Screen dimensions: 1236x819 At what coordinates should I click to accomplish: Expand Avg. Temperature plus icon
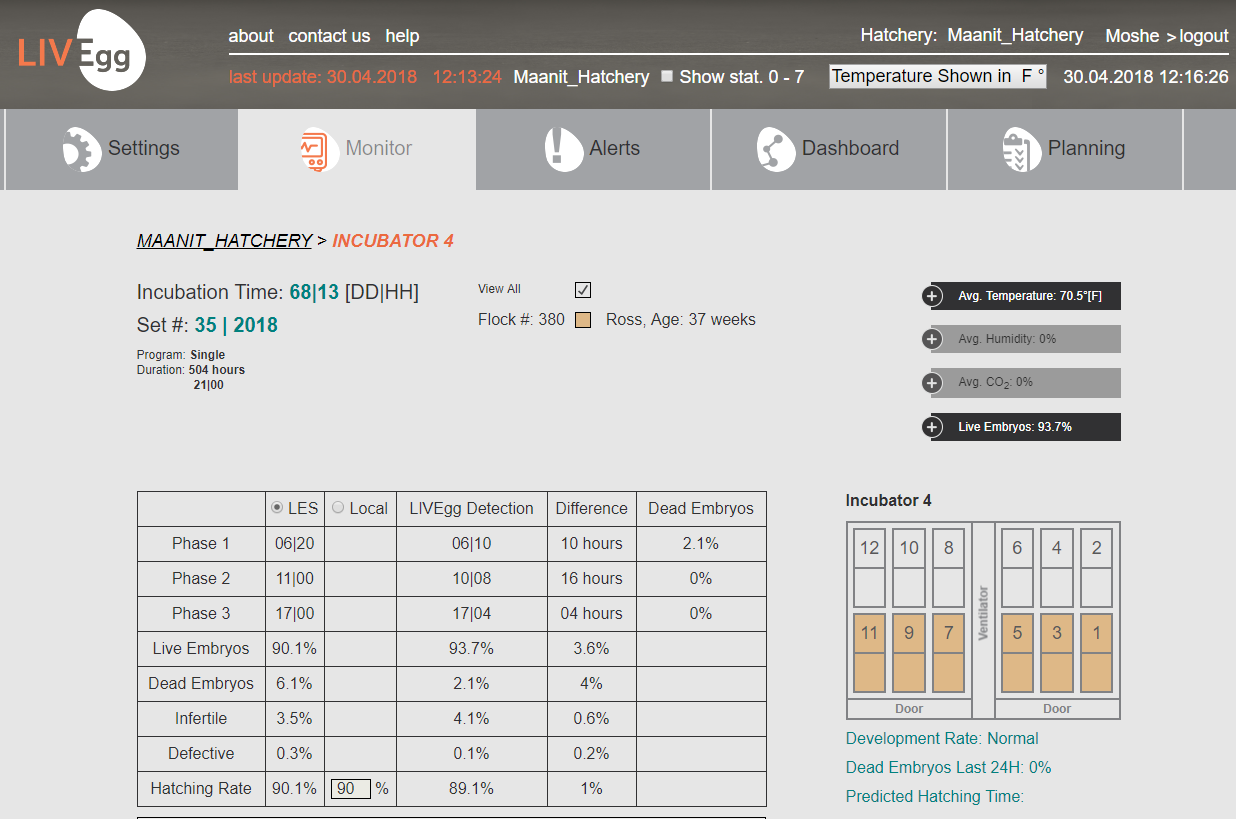tap(932, 296)
